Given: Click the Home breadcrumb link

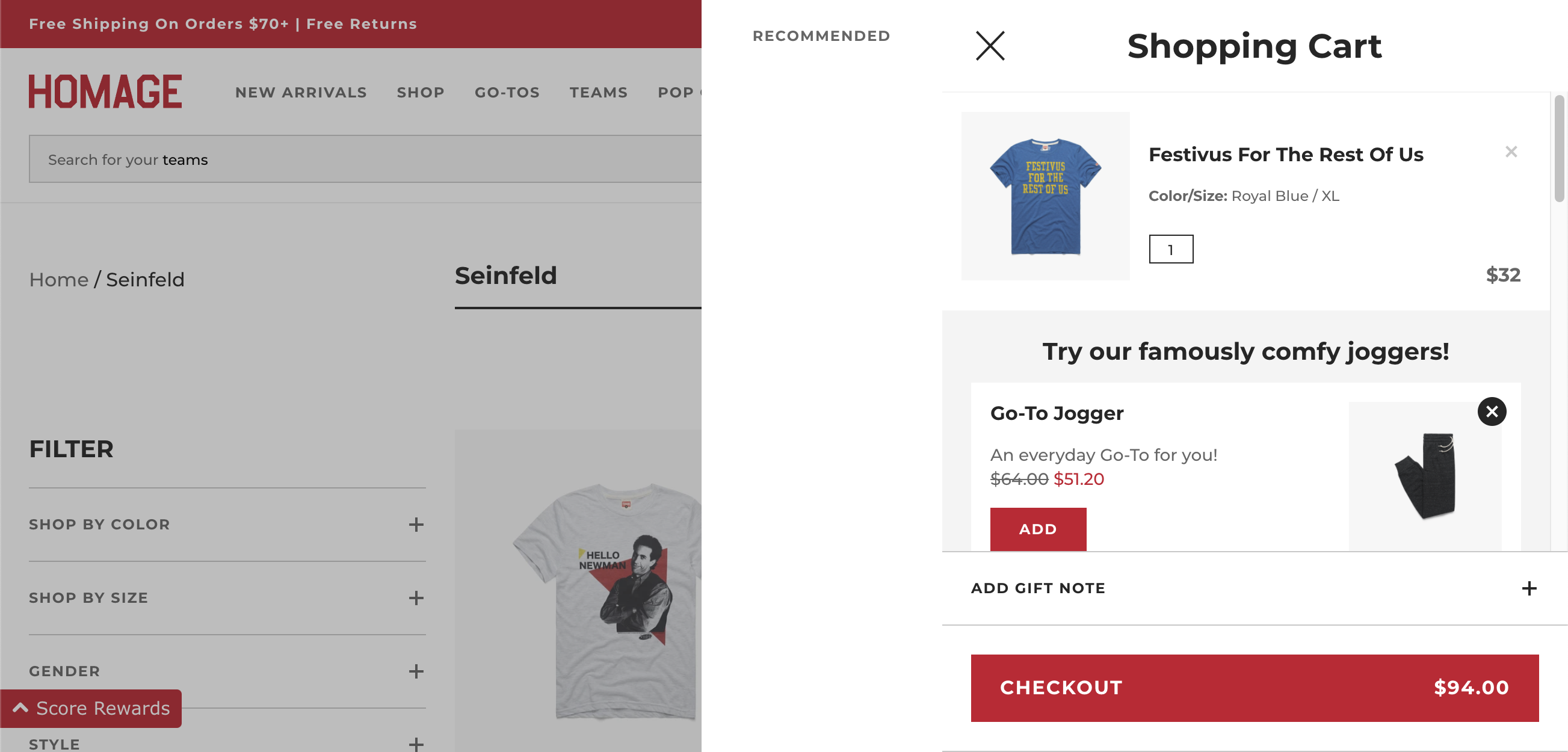Looking at the screenshot, I should [59, 280].
